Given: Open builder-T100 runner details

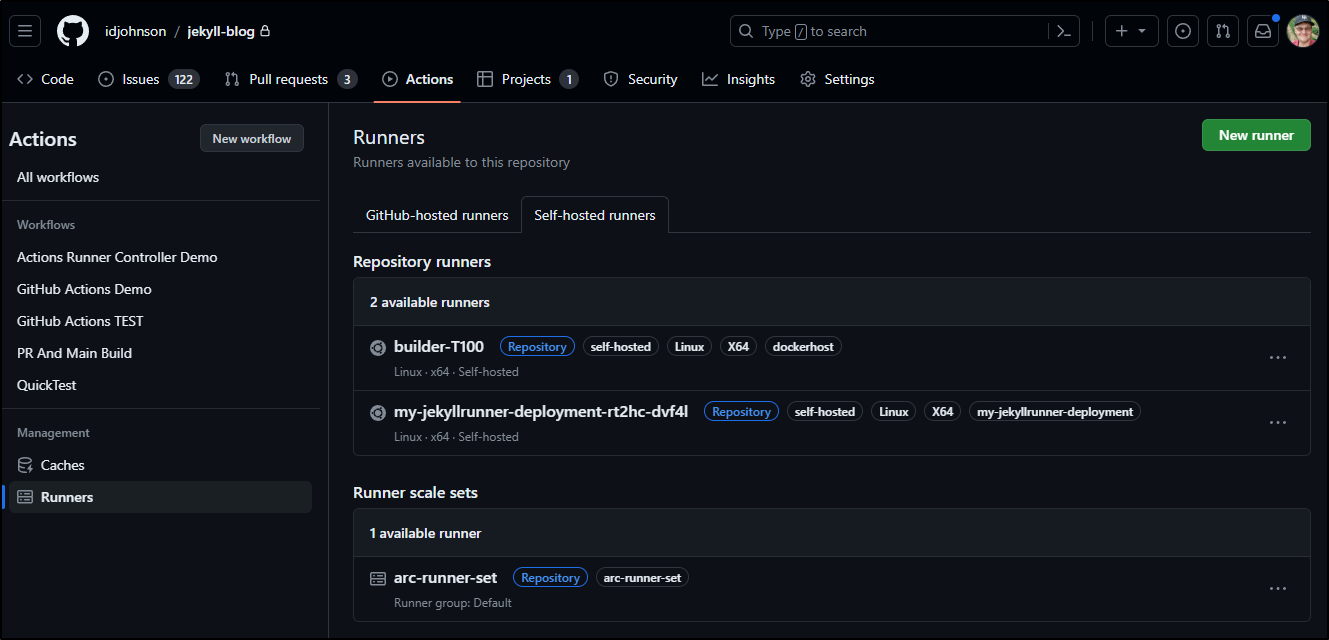Looking at the screenshot, I should pyautogui.click(x=439, y=347).
